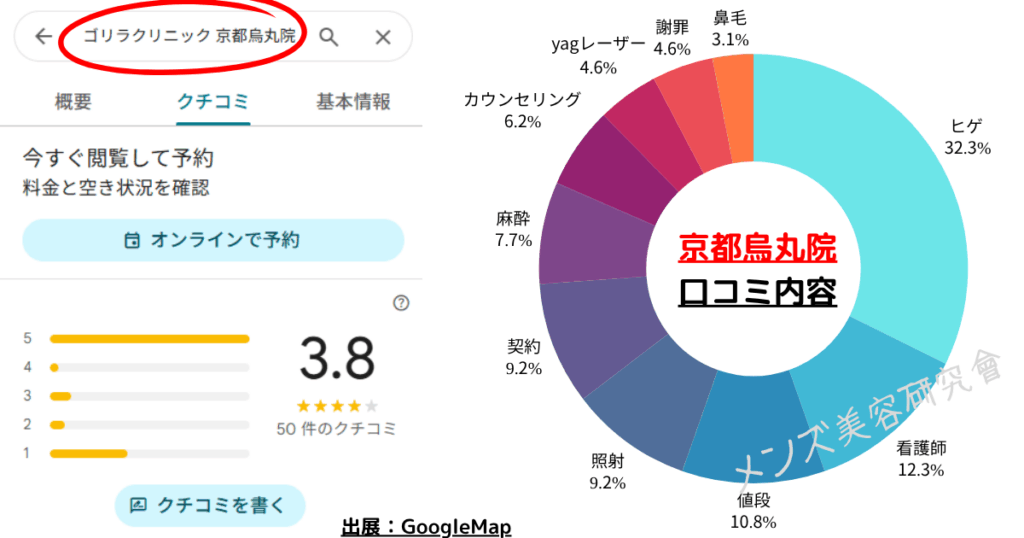Click the magnifier search icon

[x=328, y=37]
